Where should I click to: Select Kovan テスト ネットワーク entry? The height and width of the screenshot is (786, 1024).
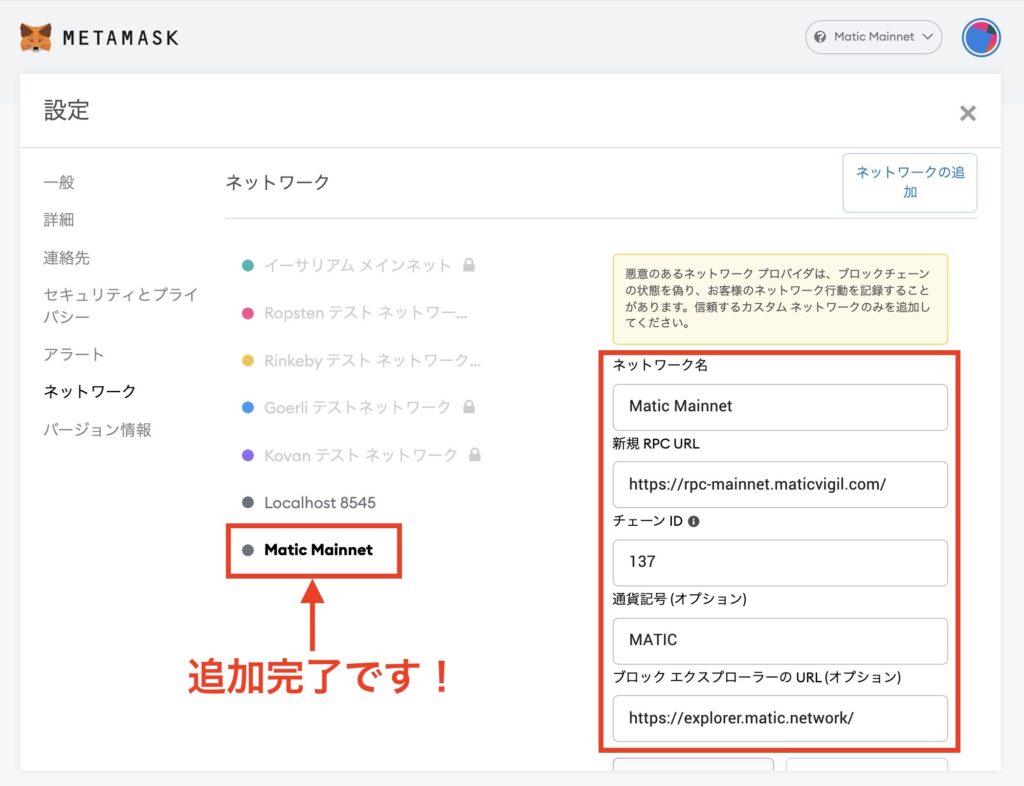[x=360, y=455]
